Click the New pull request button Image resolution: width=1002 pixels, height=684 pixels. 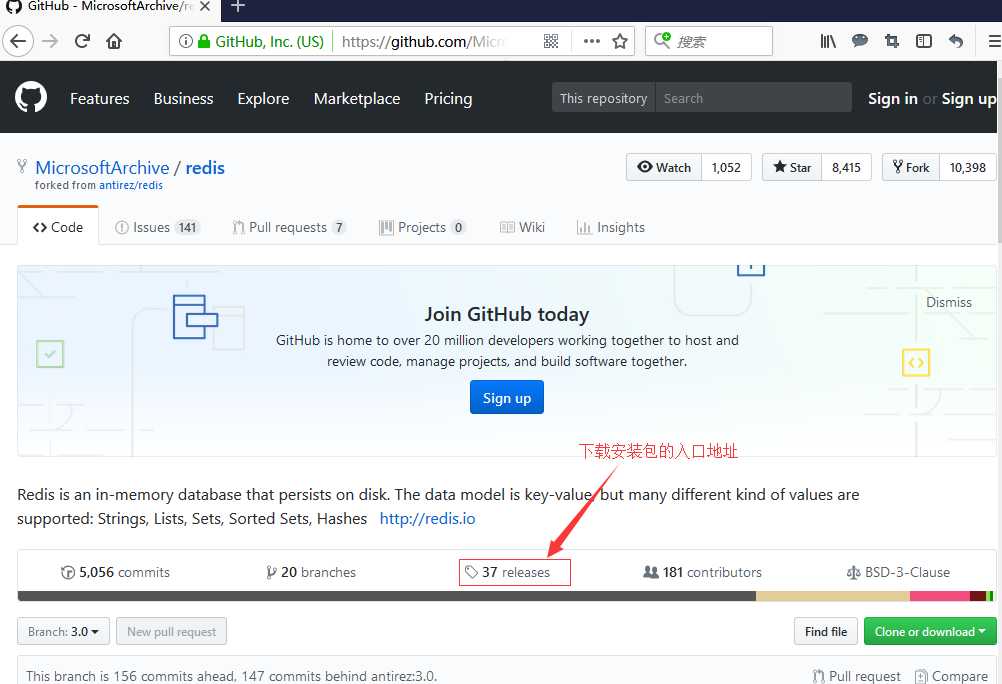[171, 632]
